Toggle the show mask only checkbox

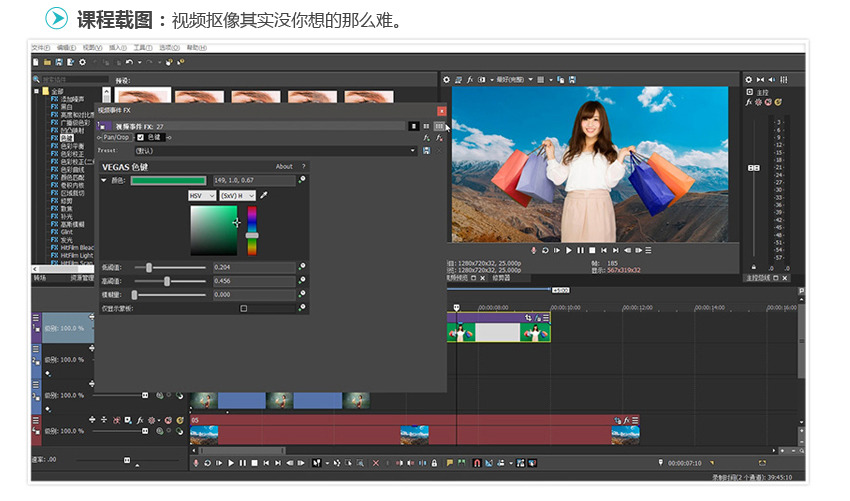[x=243, y=309]
